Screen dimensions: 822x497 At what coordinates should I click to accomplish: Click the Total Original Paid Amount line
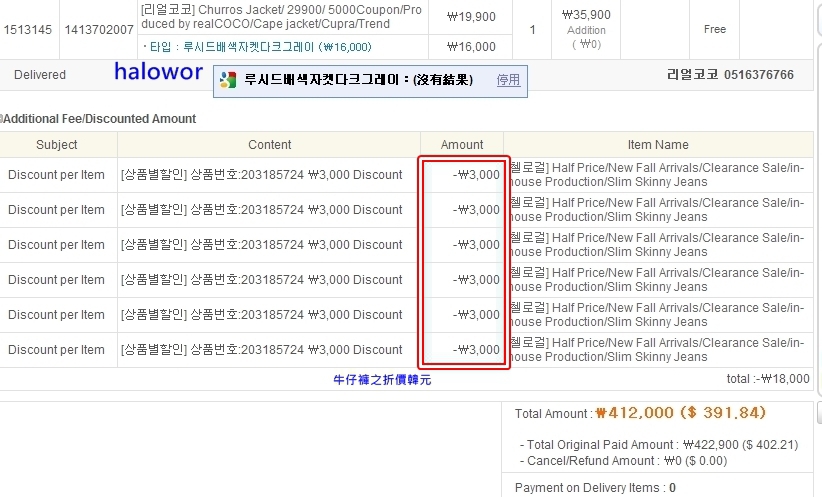coord(659,445)
